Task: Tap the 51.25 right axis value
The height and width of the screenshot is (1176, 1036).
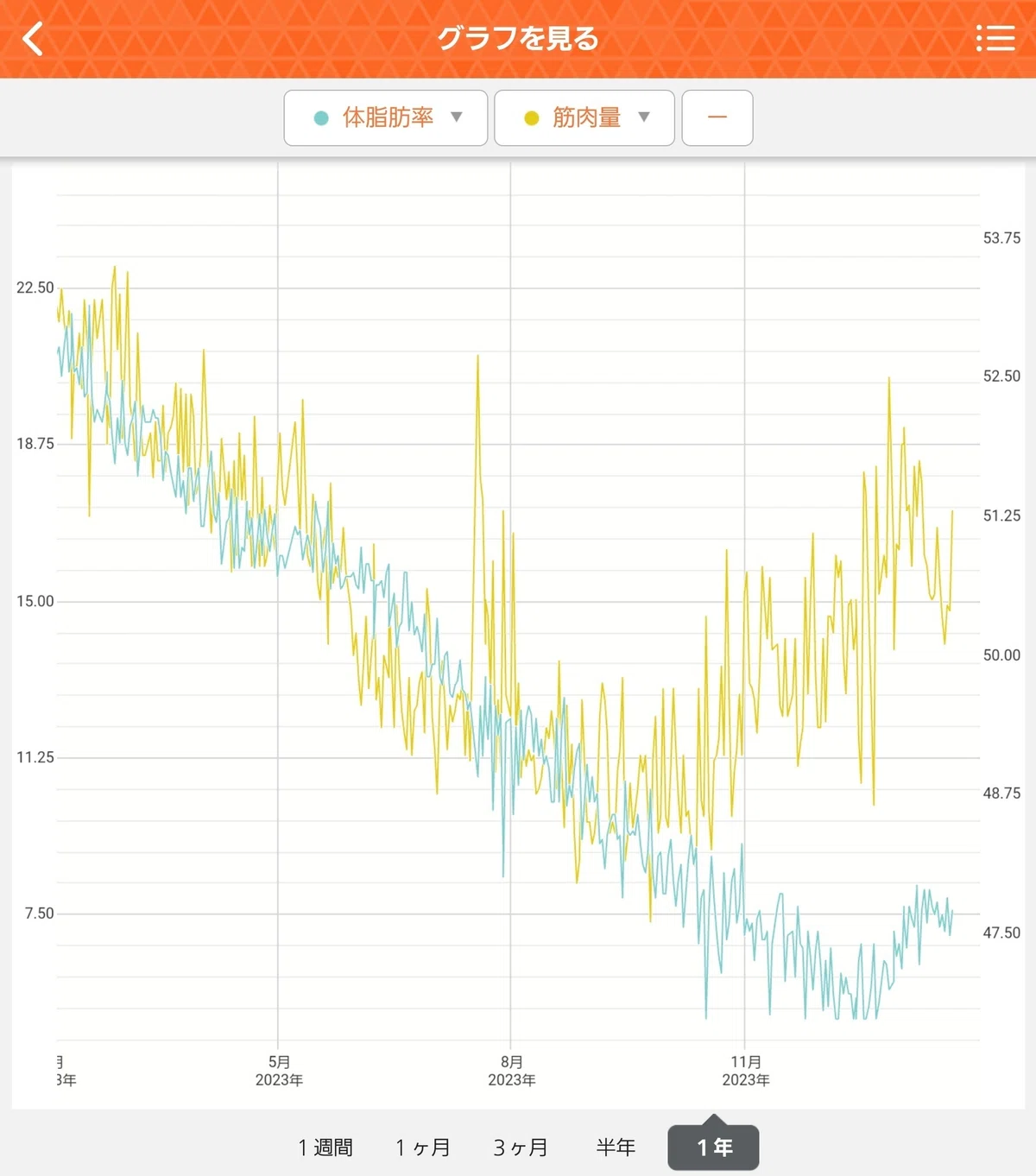Action: coord(1001,515)
